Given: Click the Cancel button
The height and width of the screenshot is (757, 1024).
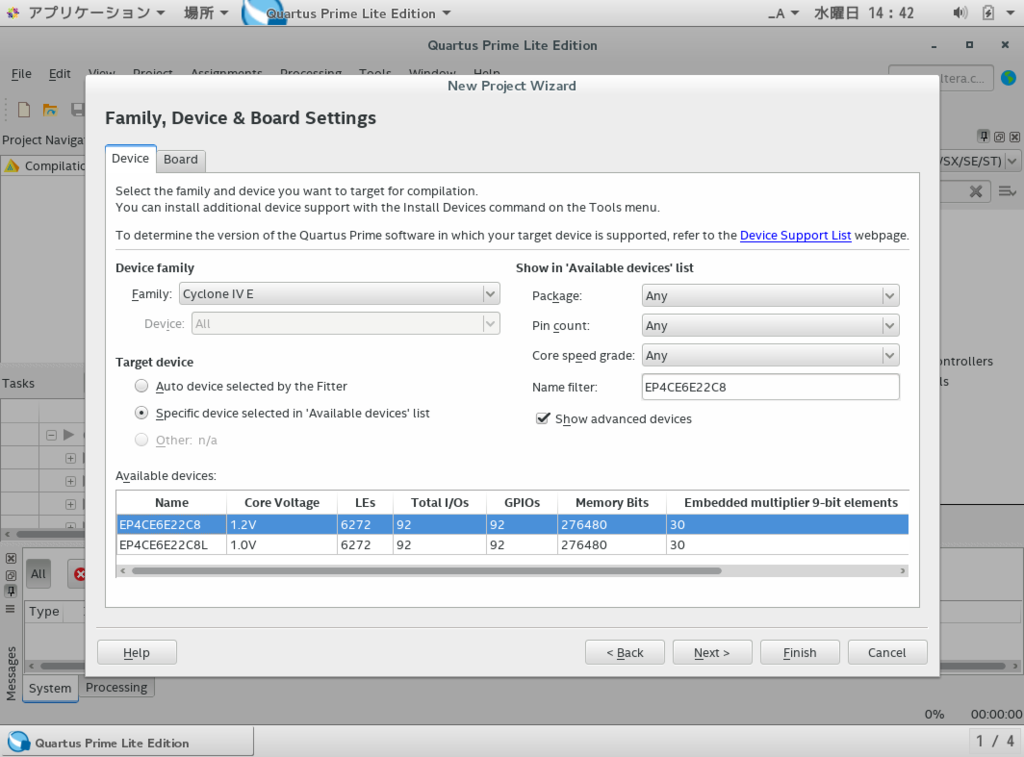Looking at the screenshot, I should click(x=887, y=652).
